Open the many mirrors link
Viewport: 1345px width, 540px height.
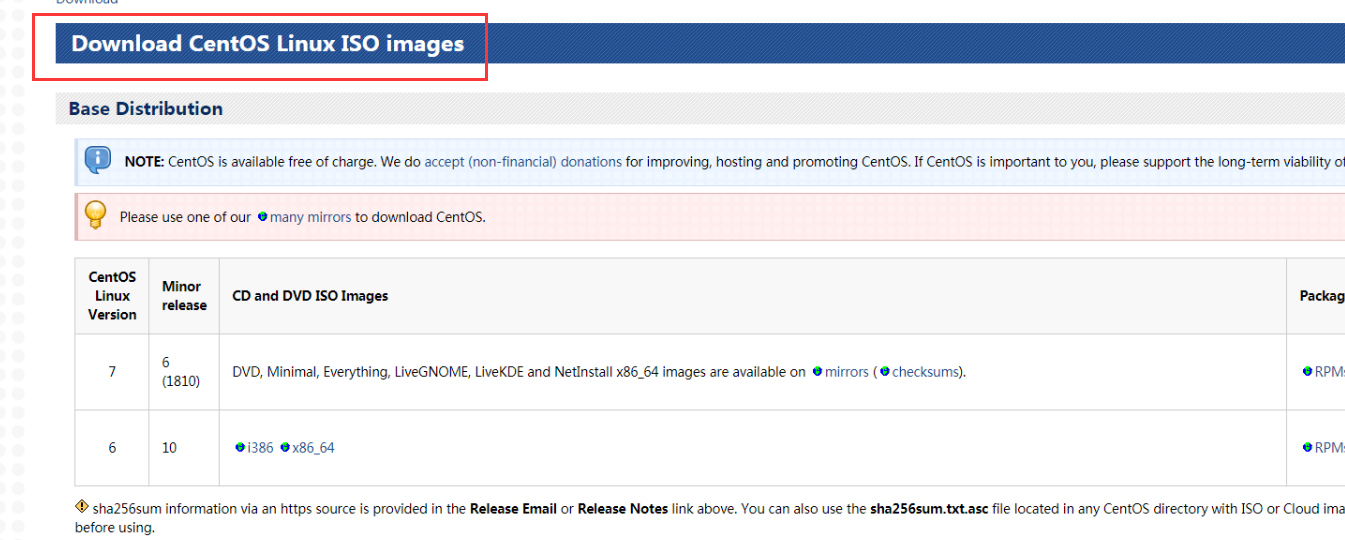(310, 217)
